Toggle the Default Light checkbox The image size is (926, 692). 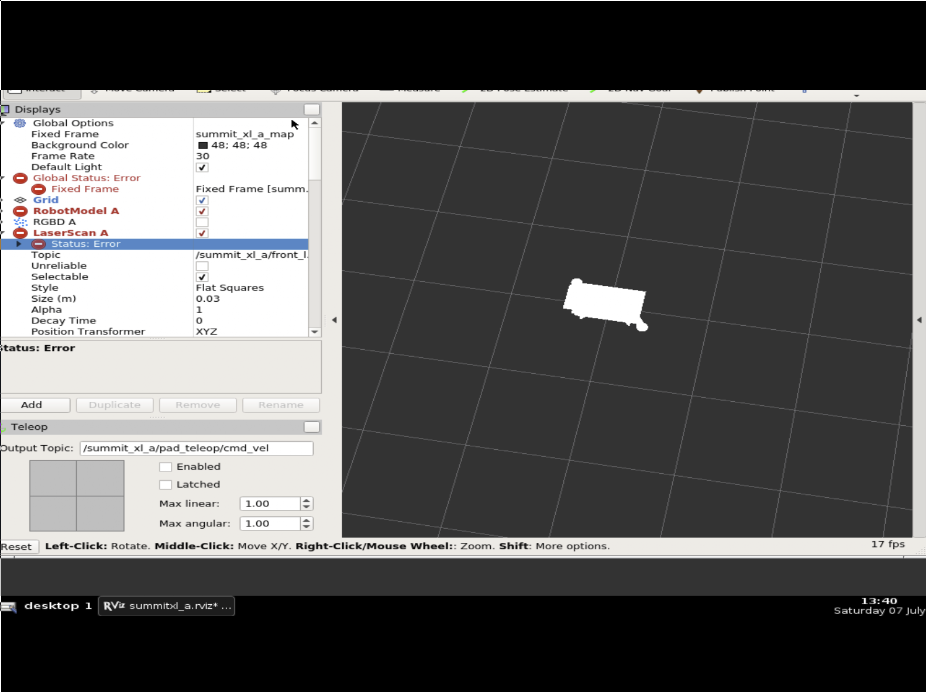[202, 167]
